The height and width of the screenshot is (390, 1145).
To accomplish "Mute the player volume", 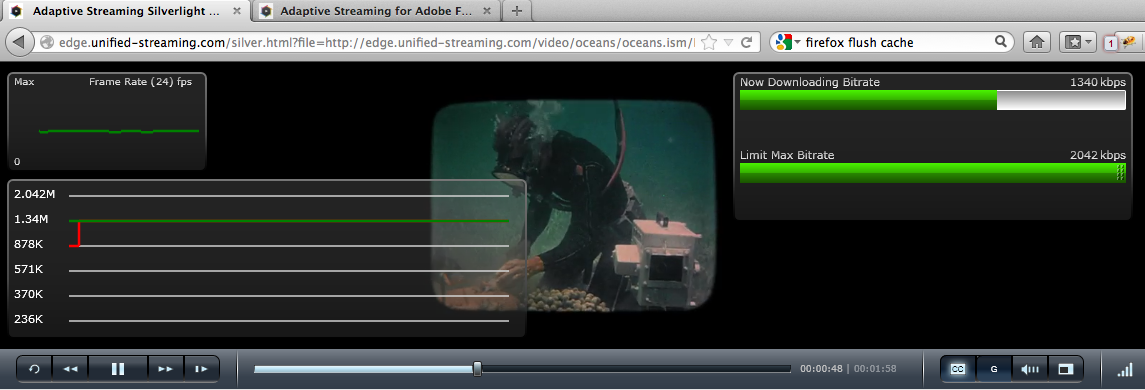I will [x=1030, y=370].
